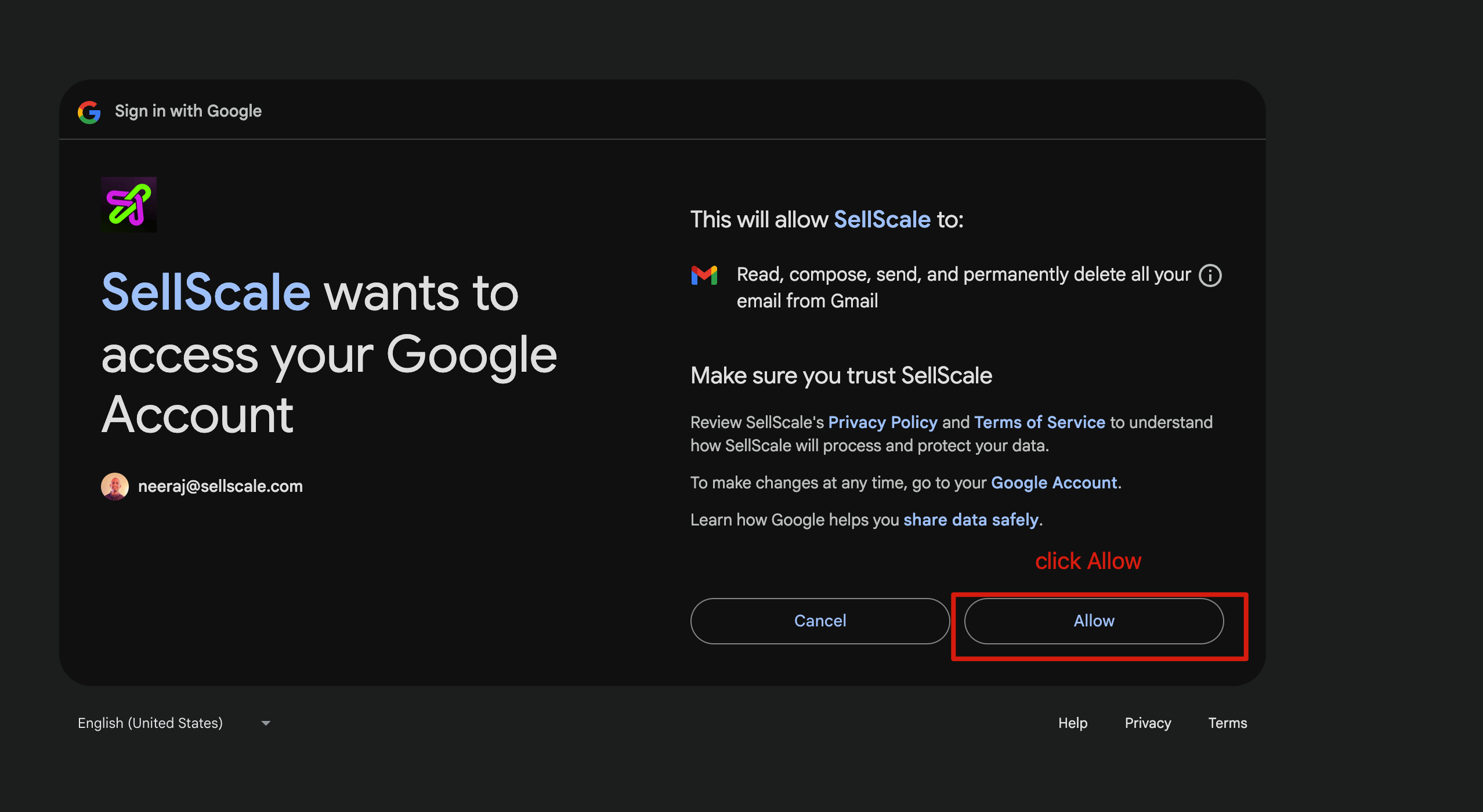
Task: Open the Privacy footer link
Action: (x=1148, y=723)
